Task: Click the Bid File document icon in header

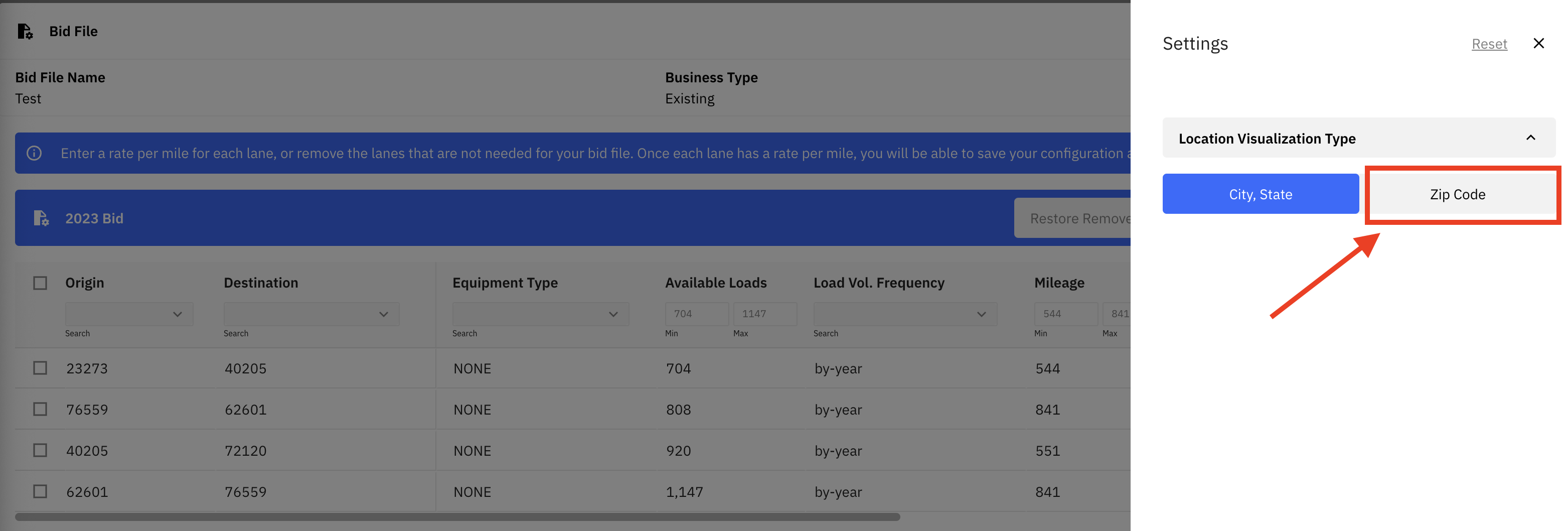Action: click(x=25, y=31)
